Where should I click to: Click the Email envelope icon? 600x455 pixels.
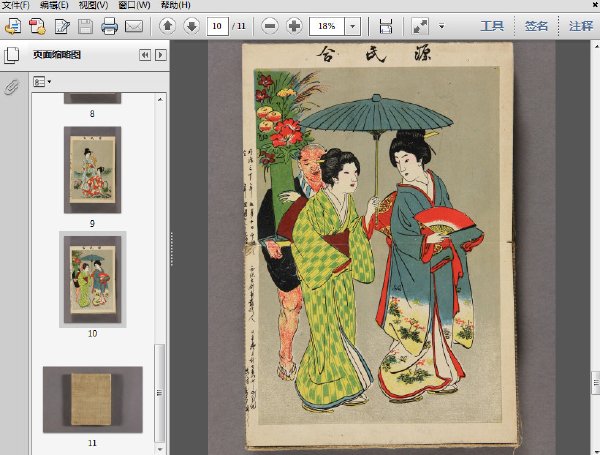[x=134, y=26]
